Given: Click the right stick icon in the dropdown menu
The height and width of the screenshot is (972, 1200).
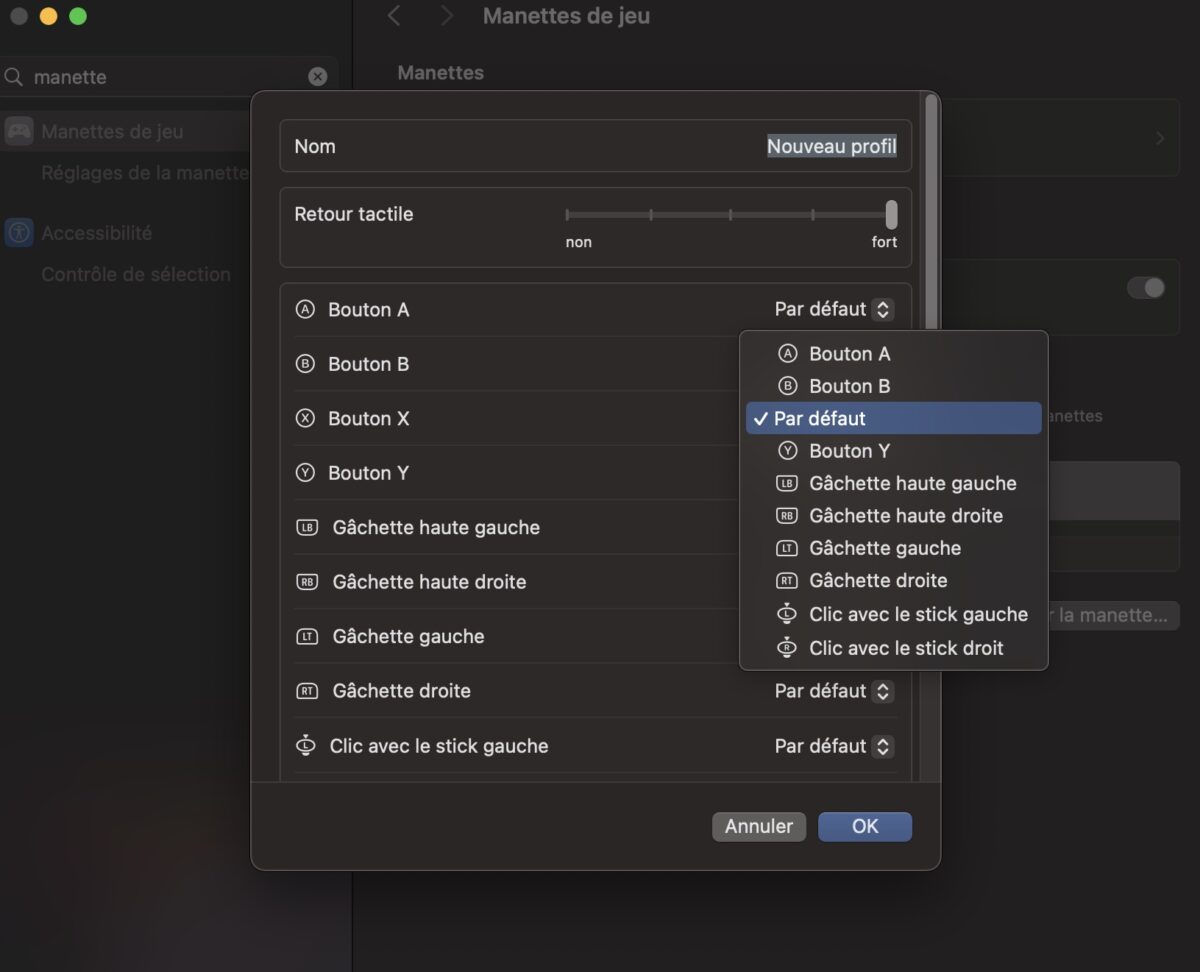Looking at the screenshot, I should [x=787, y=647].
